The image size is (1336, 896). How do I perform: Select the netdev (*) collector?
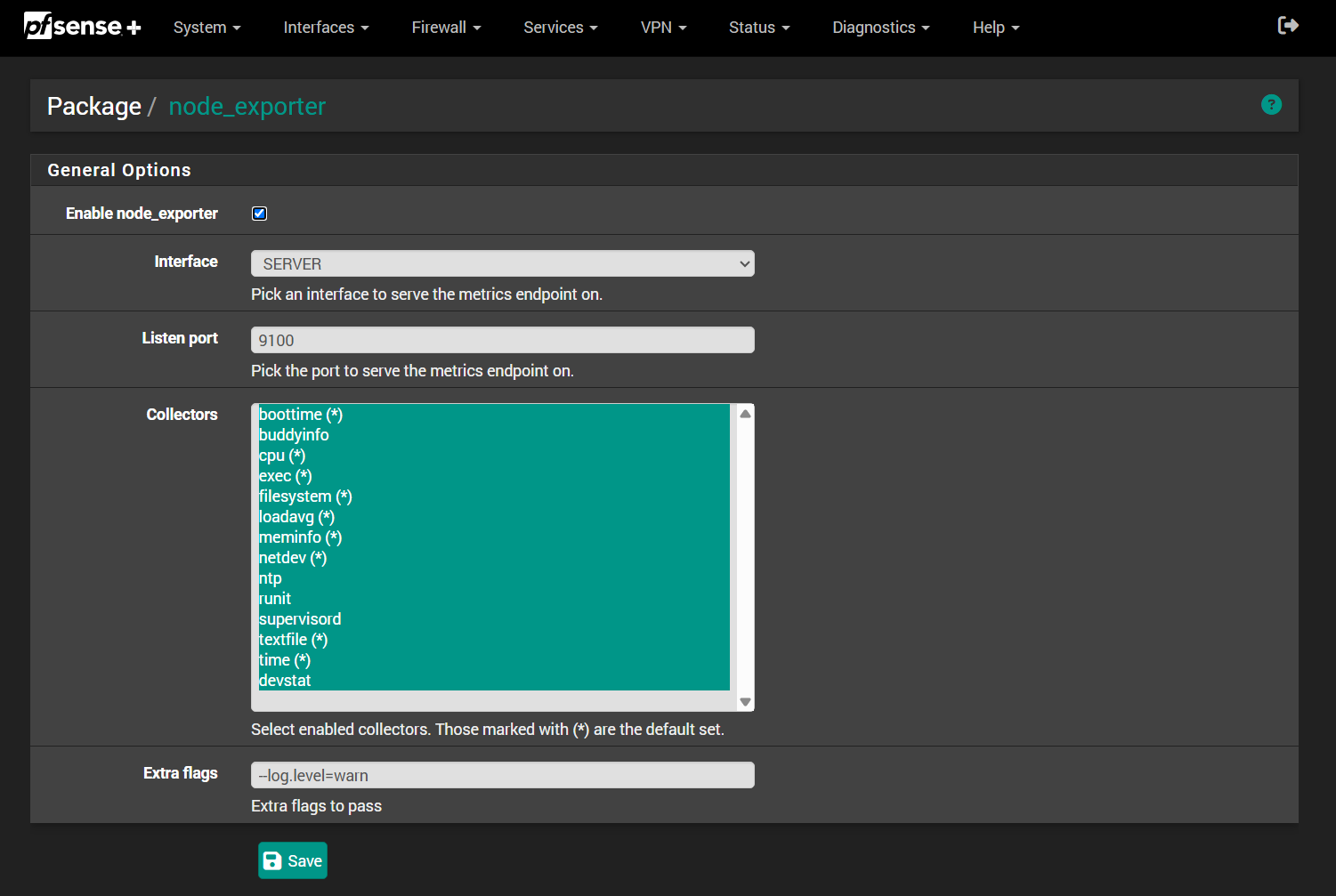494,558
